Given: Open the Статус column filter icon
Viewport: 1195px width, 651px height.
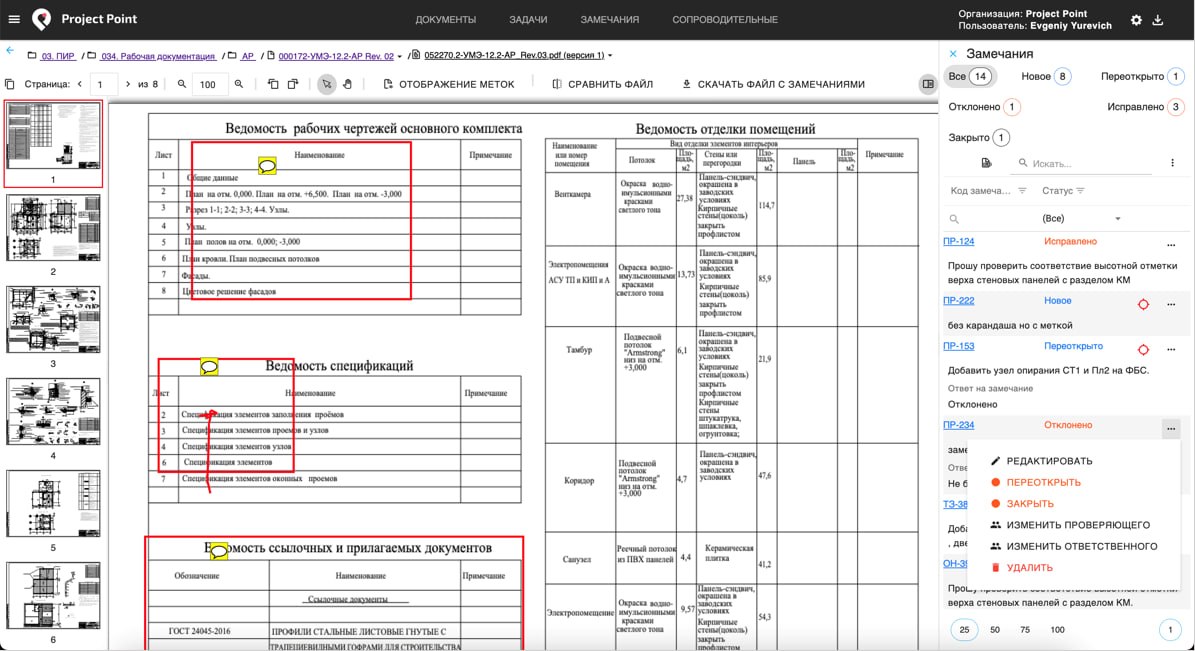Looking at the screenshot, I should click(1080, 191).
